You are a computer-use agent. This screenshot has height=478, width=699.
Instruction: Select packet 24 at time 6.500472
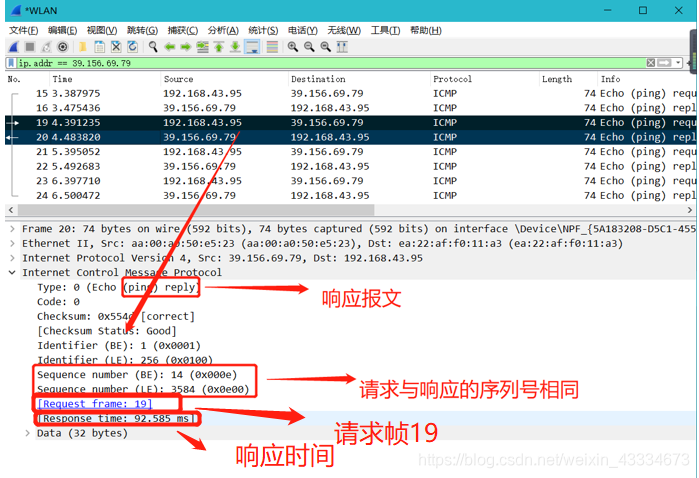pos(350,195)
